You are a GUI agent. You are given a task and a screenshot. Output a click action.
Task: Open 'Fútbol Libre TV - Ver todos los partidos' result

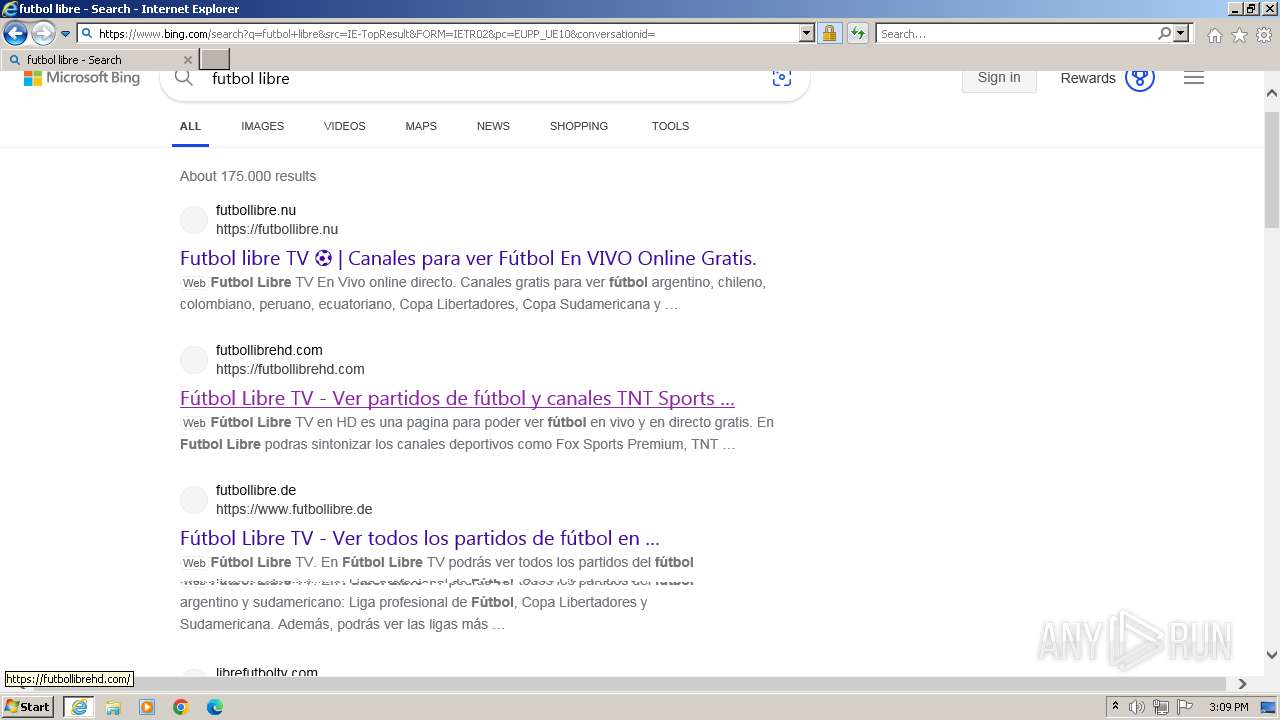(x=420, y=538)
